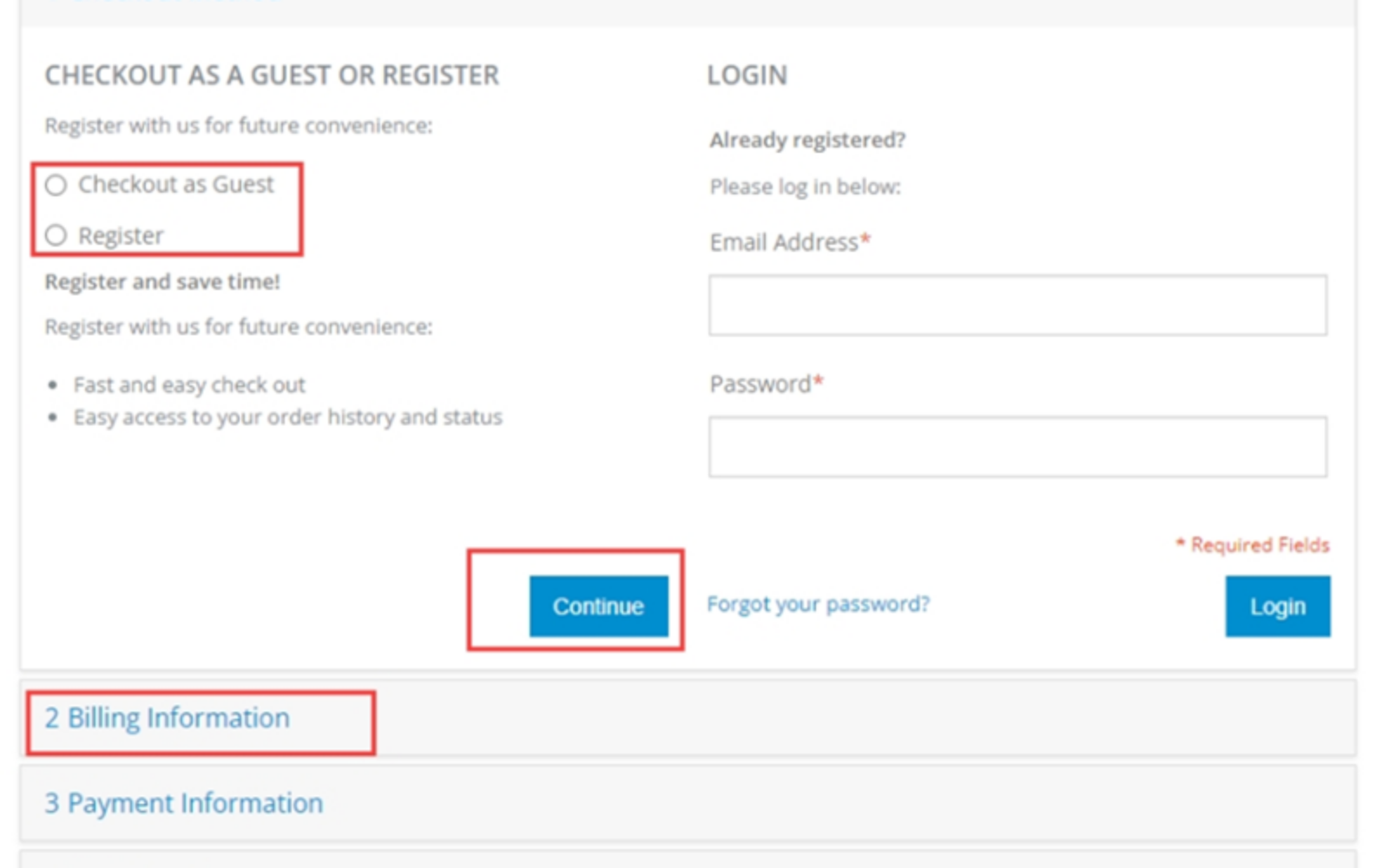Image resolution: width=1389 pixels, height=868 pixels.
Task: Click the order history and status bullet
Action: click(287, 418)
